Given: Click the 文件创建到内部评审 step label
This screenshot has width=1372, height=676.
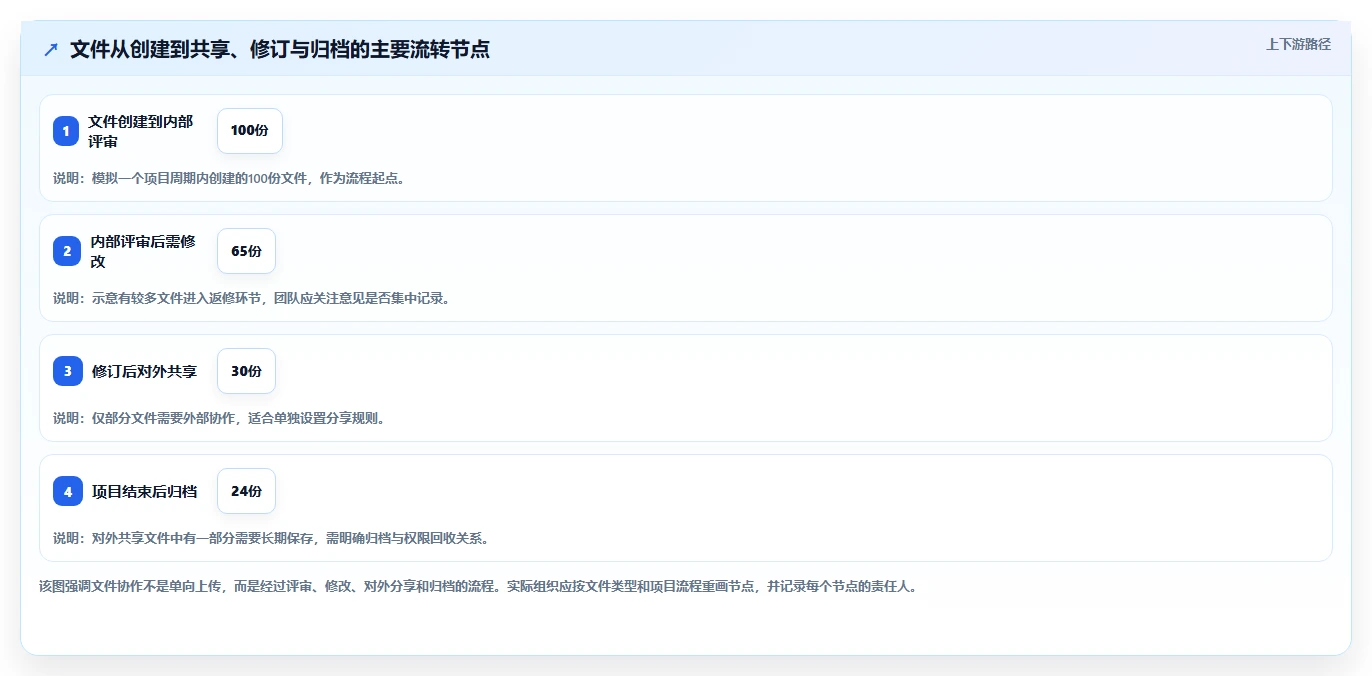Looking at the screenshot, I should click(141, 131).
